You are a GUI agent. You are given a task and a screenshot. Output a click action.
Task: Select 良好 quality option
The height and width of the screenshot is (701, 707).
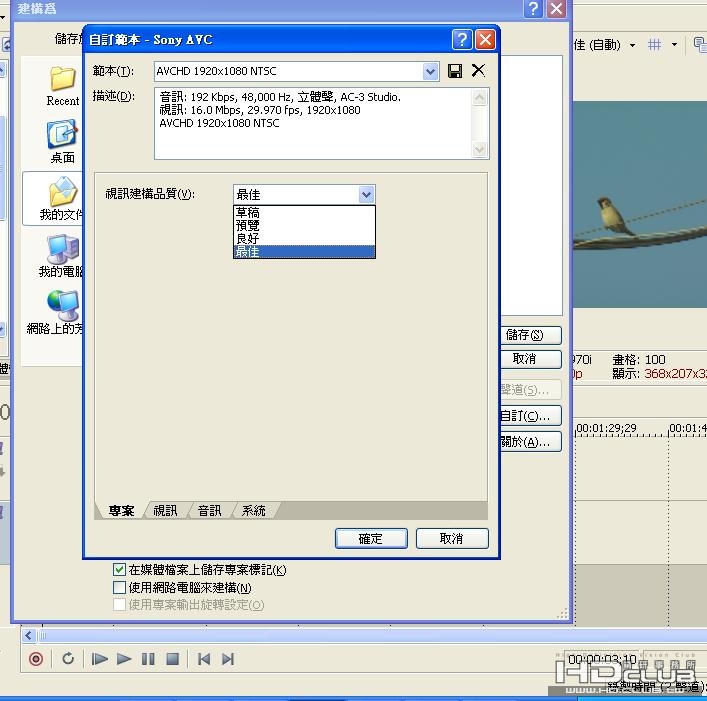click(x=304, y=238)
